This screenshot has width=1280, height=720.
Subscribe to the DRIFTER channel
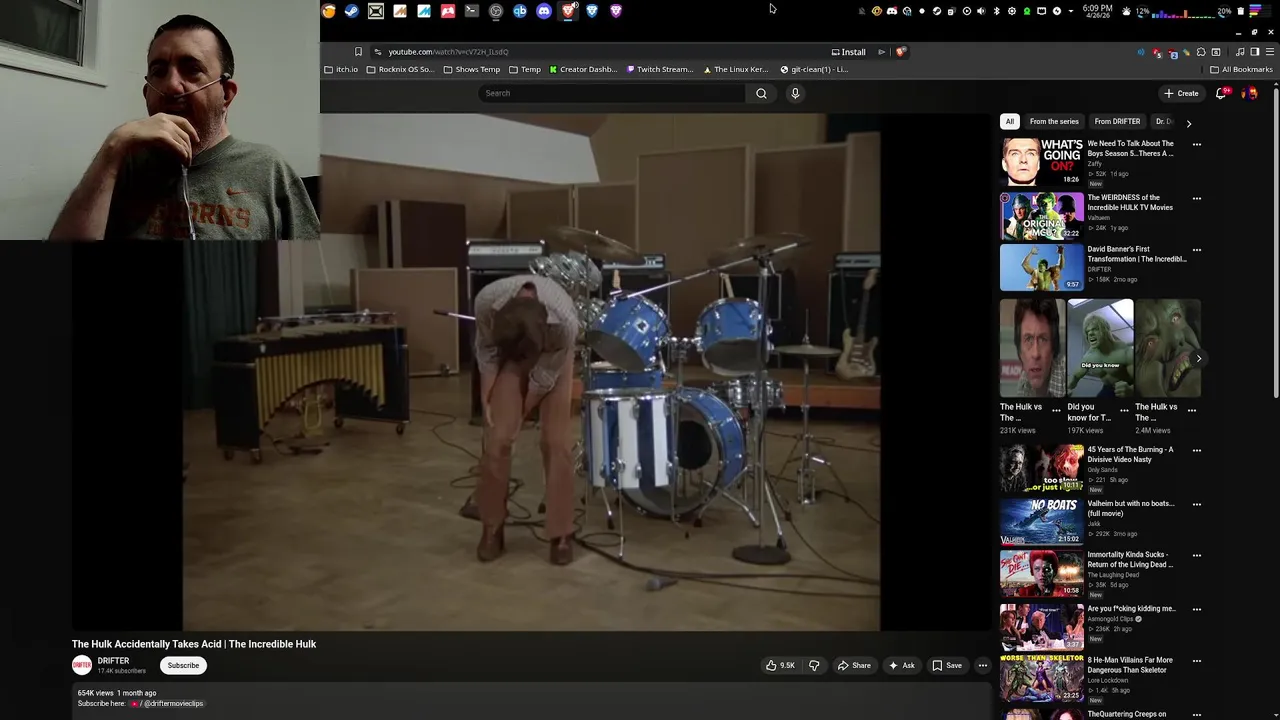(x=183, y=665)
